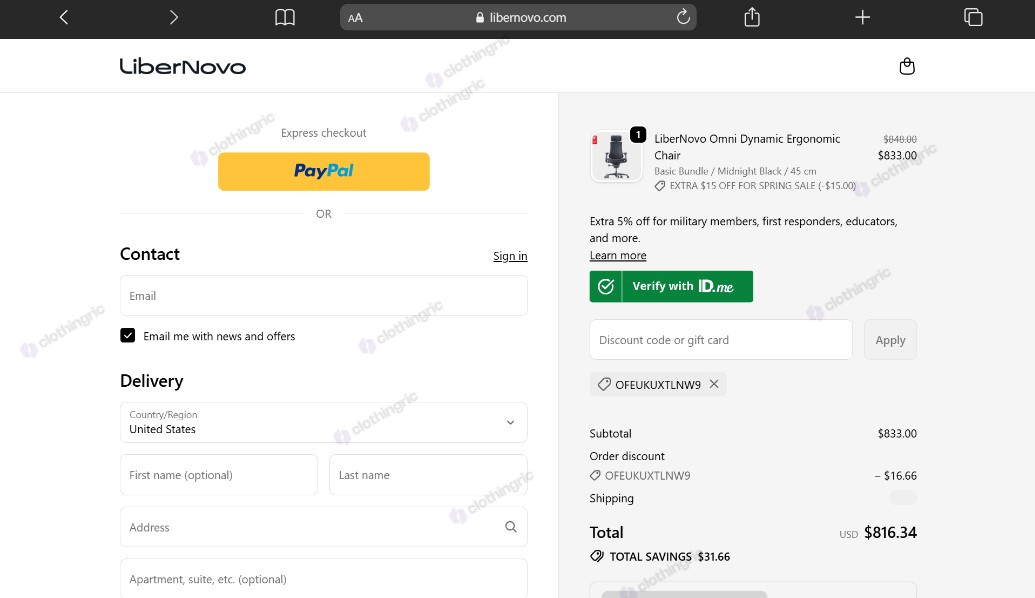Open the bookmarks book icon
Viewport: 1035px width, 598px height.
click(284, 18)
